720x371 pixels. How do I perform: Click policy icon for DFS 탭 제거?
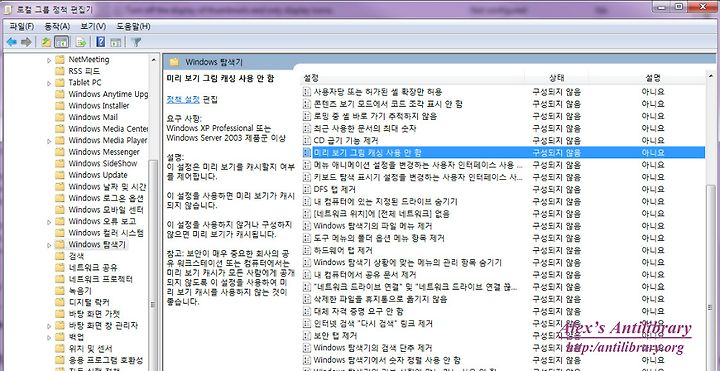coord(307,189)
